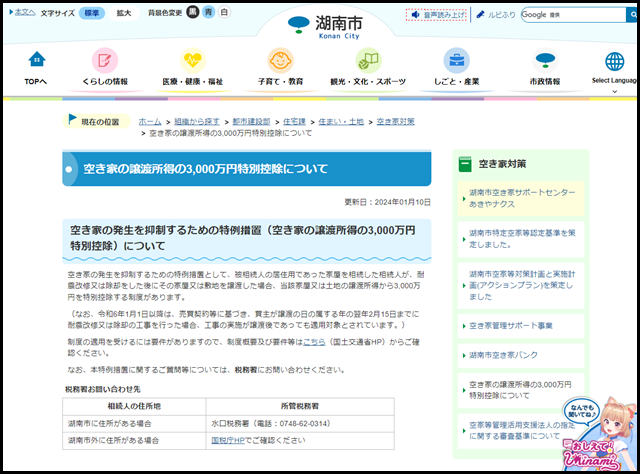The image size is (640, 474).
Task: Change background color to white (白)
Action: [224, 12]
